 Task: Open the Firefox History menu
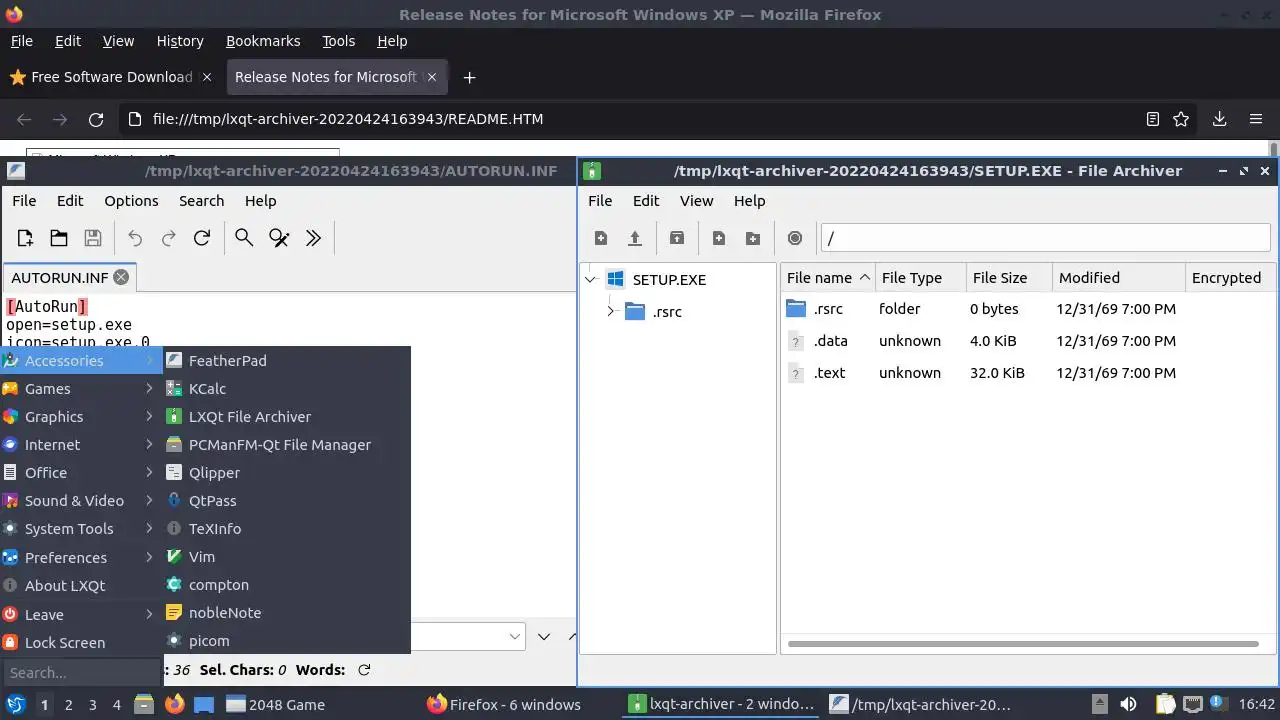(x=180, y=41)
